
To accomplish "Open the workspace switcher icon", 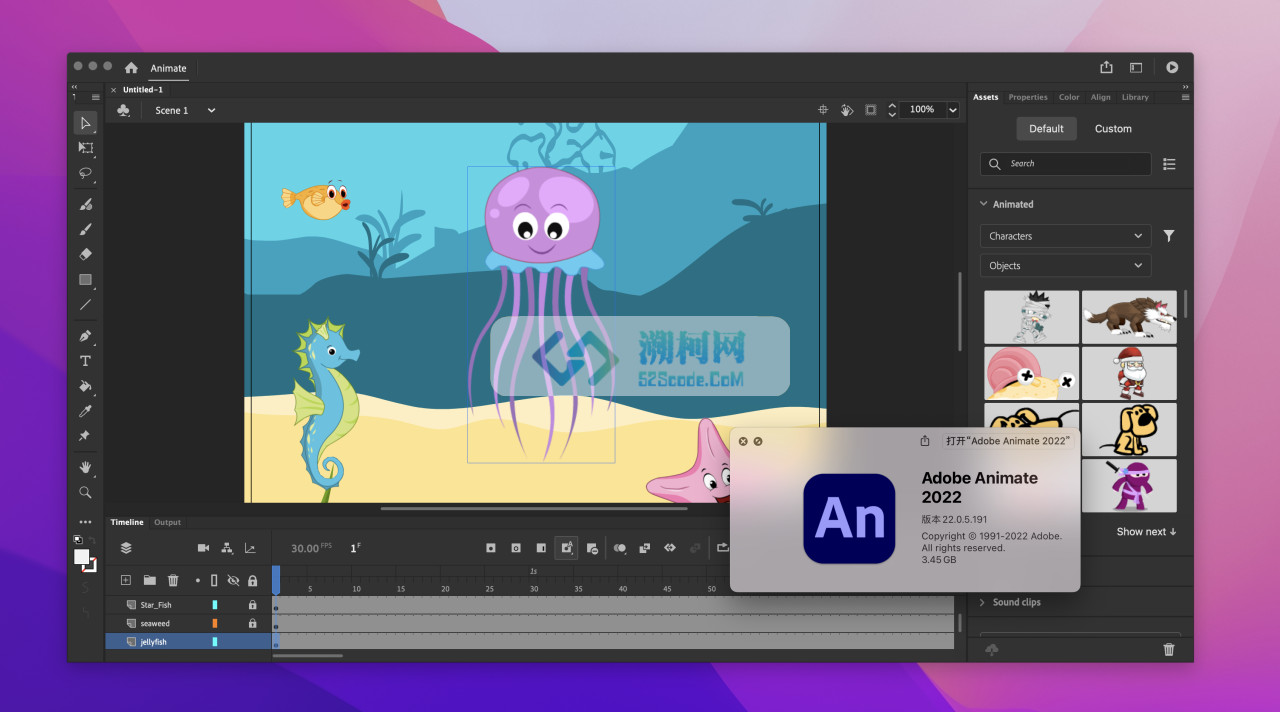I will pyautogui.click(x=1136, y=68).
